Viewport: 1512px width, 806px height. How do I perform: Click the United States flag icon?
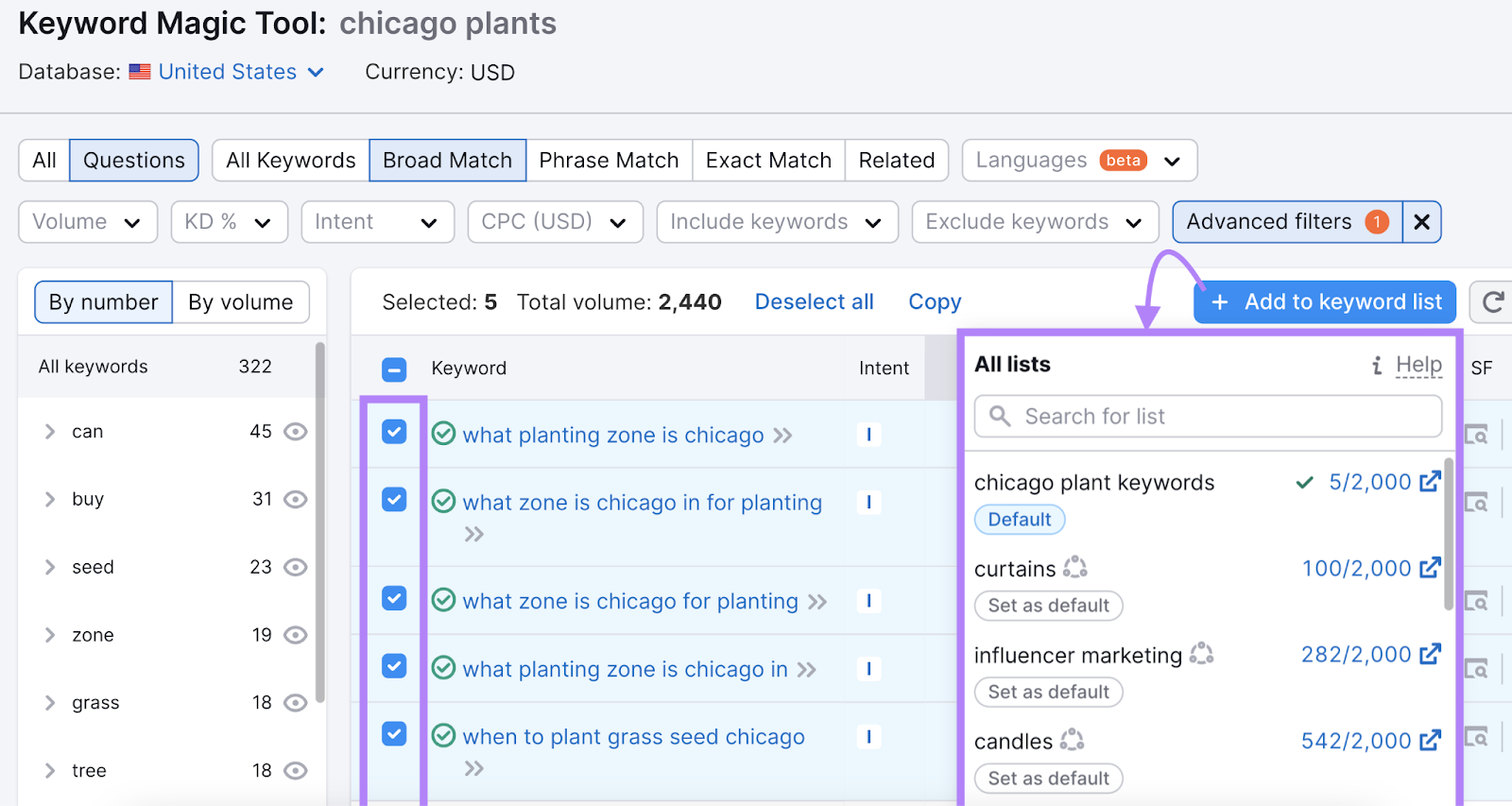click(140, 72)
